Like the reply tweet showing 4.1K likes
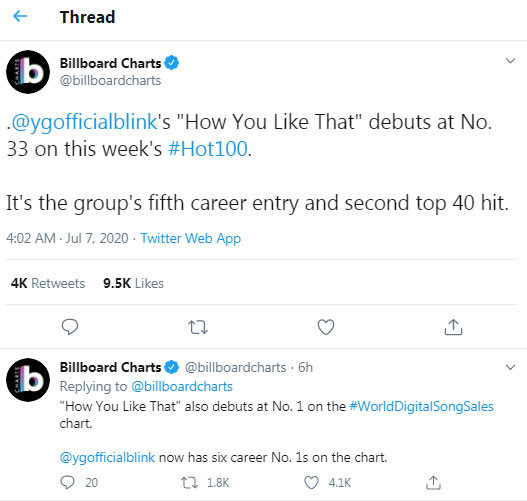This screenshot has height=501, width=527. (311, 483)
